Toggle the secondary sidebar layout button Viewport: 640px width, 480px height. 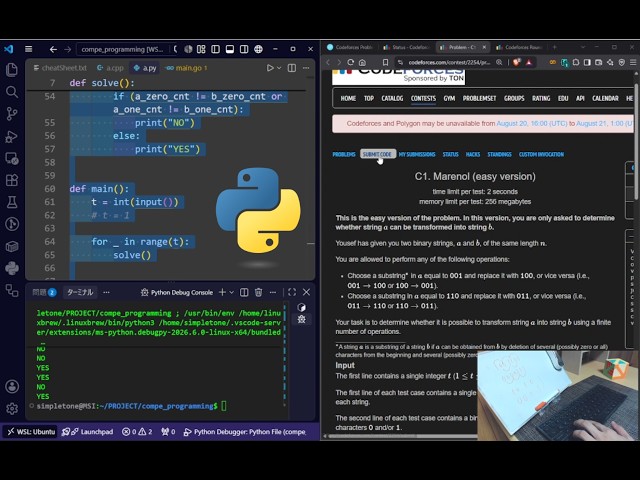[x=244, y=49]
